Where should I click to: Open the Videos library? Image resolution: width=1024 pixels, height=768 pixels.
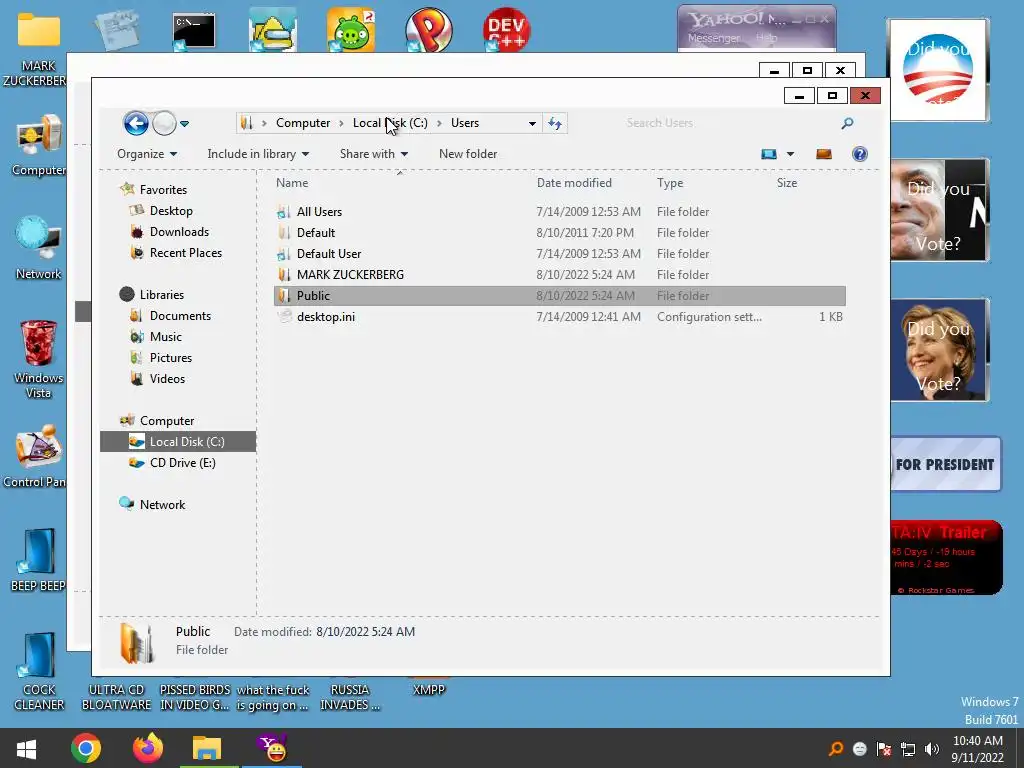[x=167, y=379]
